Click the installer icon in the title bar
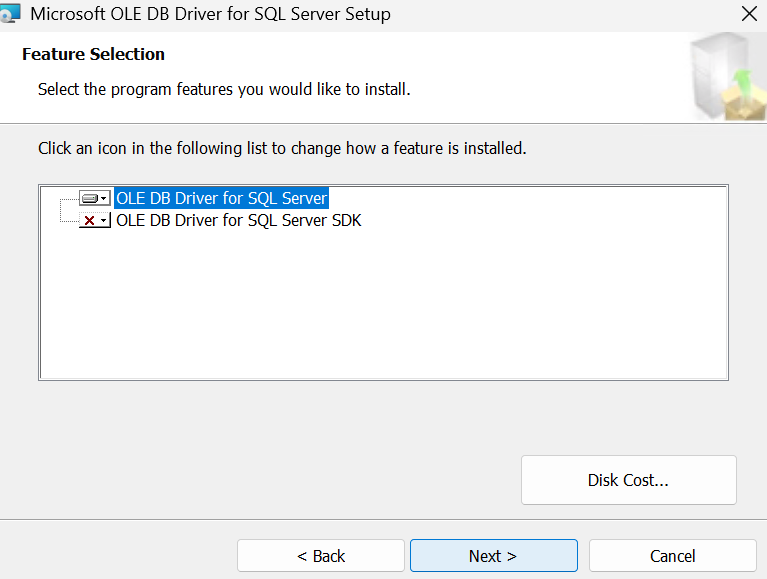Screen dimensions: 767x579 (10, 13)
